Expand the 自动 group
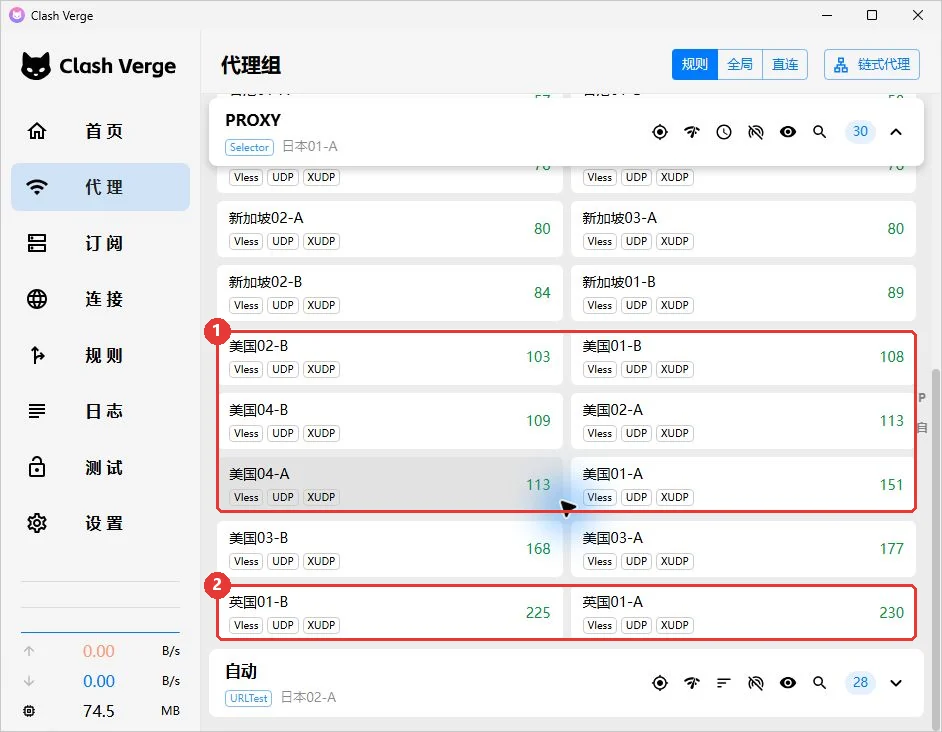The height and width of the screenshot is (732, 942). [x=896, y=683]
